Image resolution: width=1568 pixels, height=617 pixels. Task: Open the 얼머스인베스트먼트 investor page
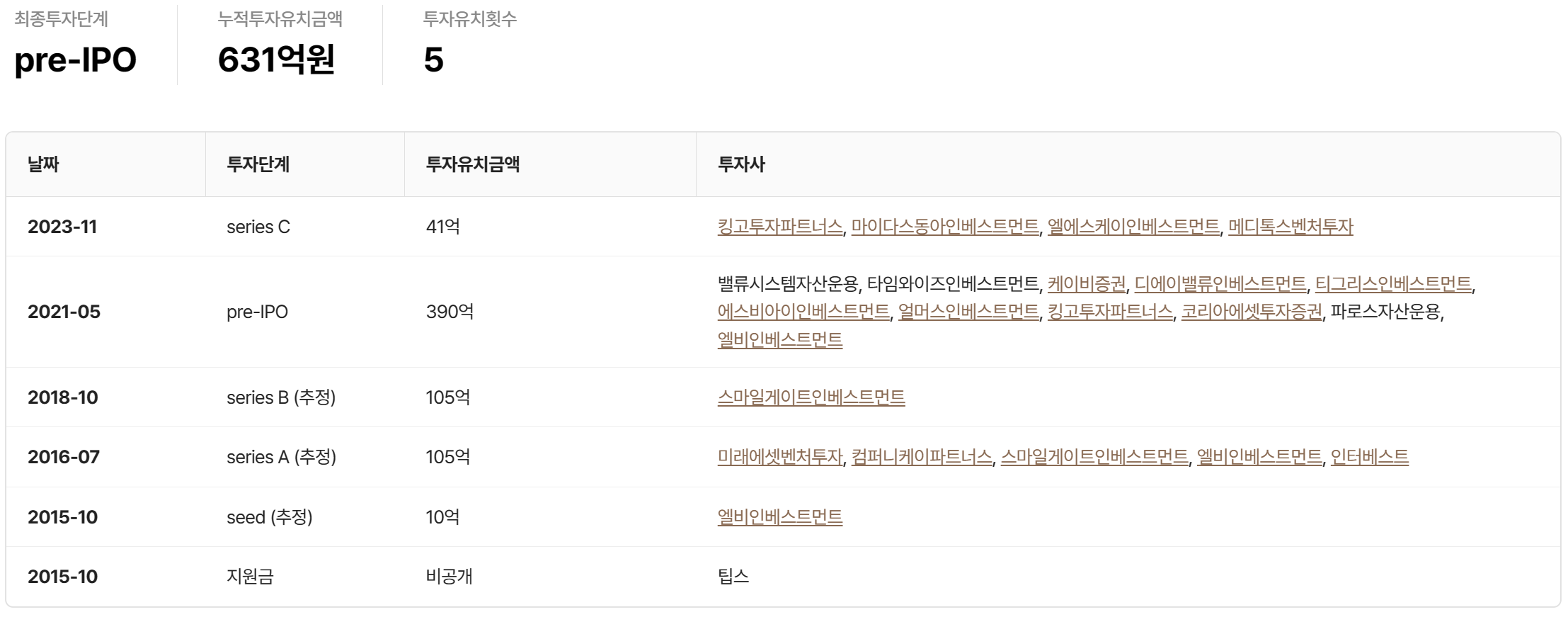coord(968,312)
